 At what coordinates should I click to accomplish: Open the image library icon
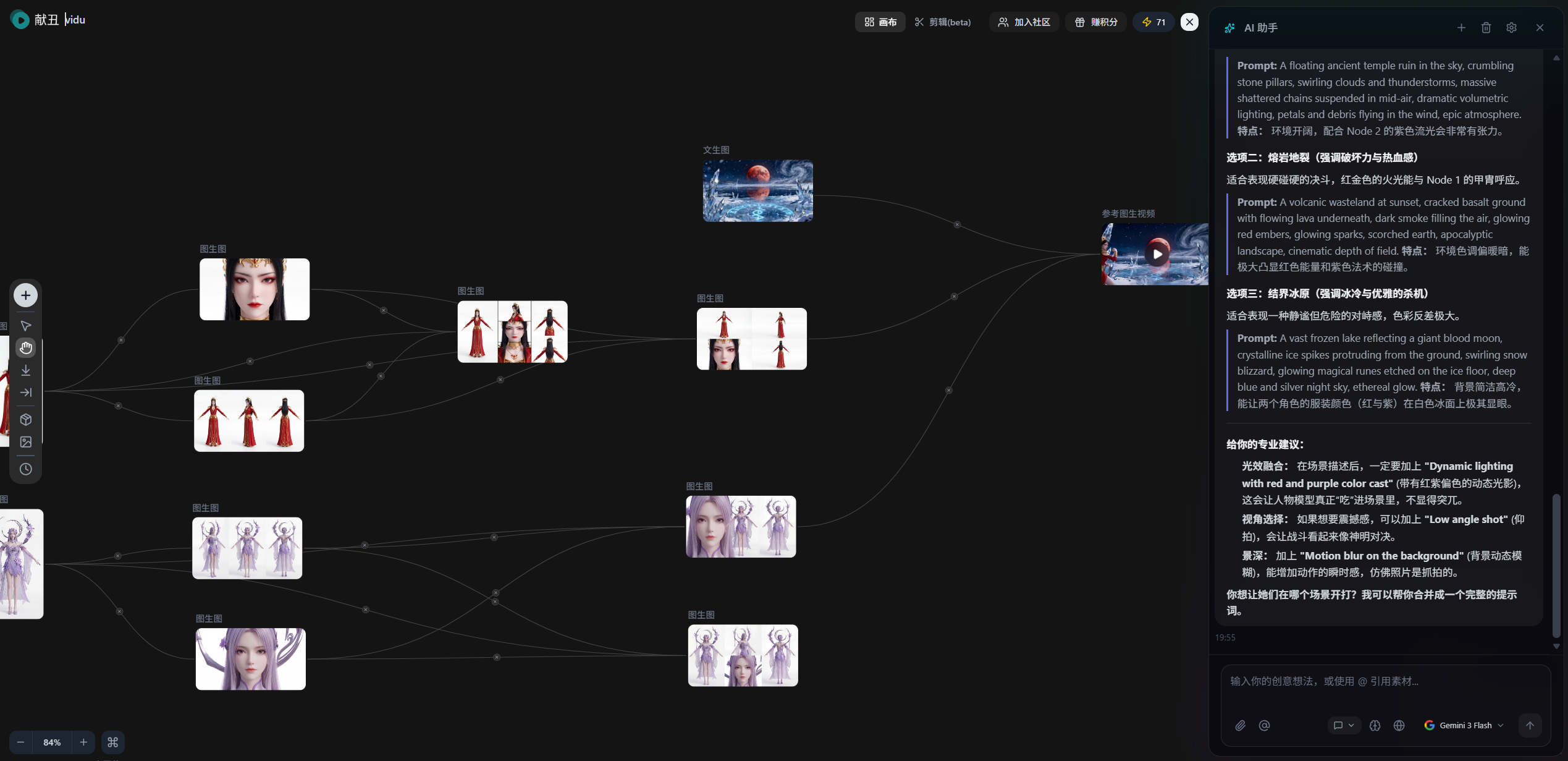(26, 442)
